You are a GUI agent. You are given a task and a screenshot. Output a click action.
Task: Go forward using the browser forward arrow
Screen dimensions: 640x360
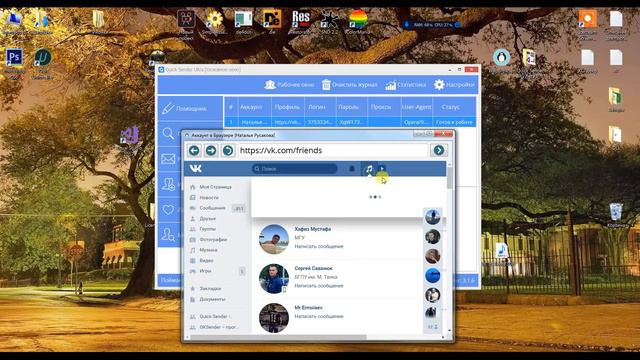(211, 151)
